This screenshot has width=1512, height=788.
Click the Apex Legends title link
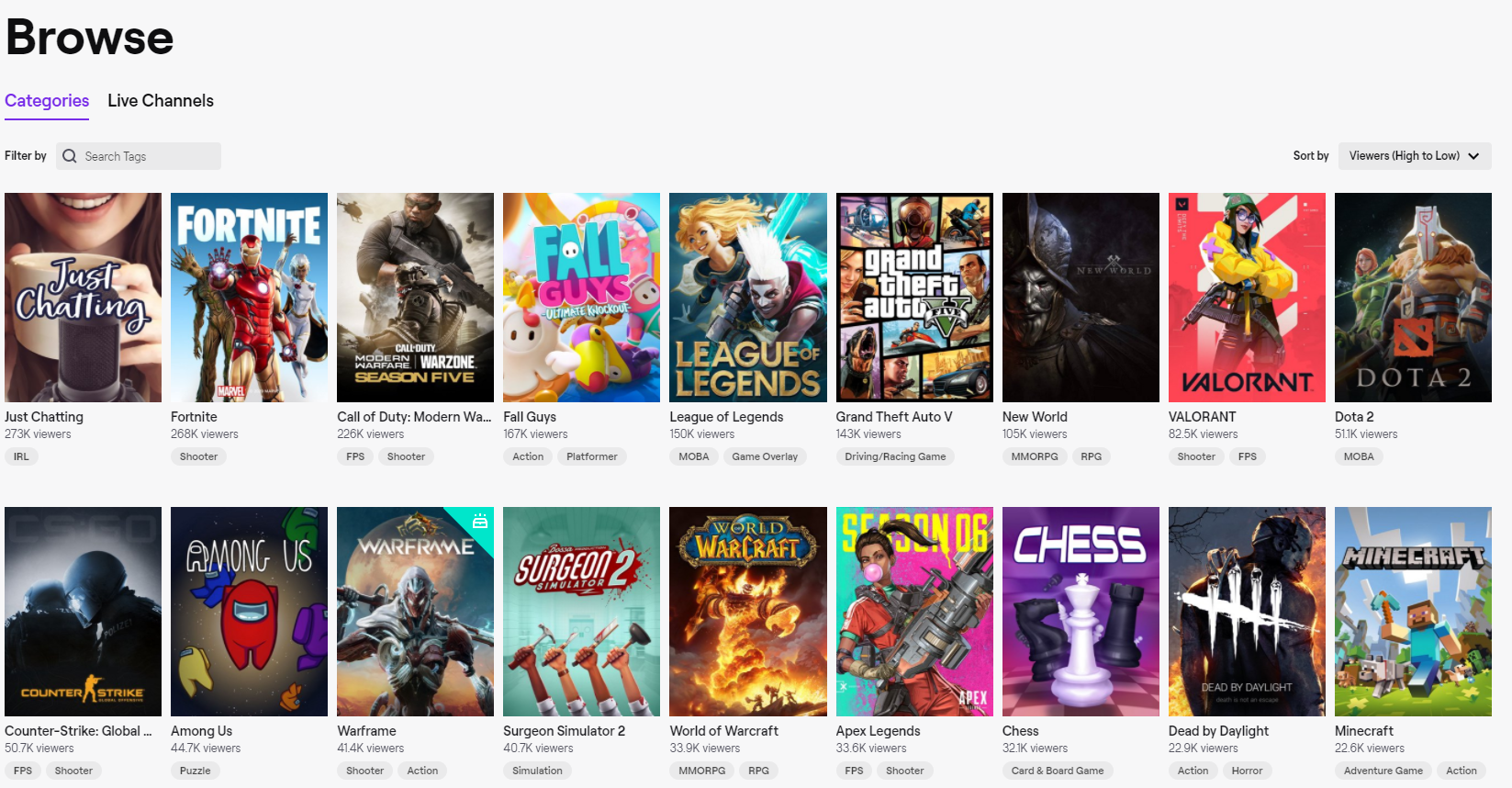[878, 731]
